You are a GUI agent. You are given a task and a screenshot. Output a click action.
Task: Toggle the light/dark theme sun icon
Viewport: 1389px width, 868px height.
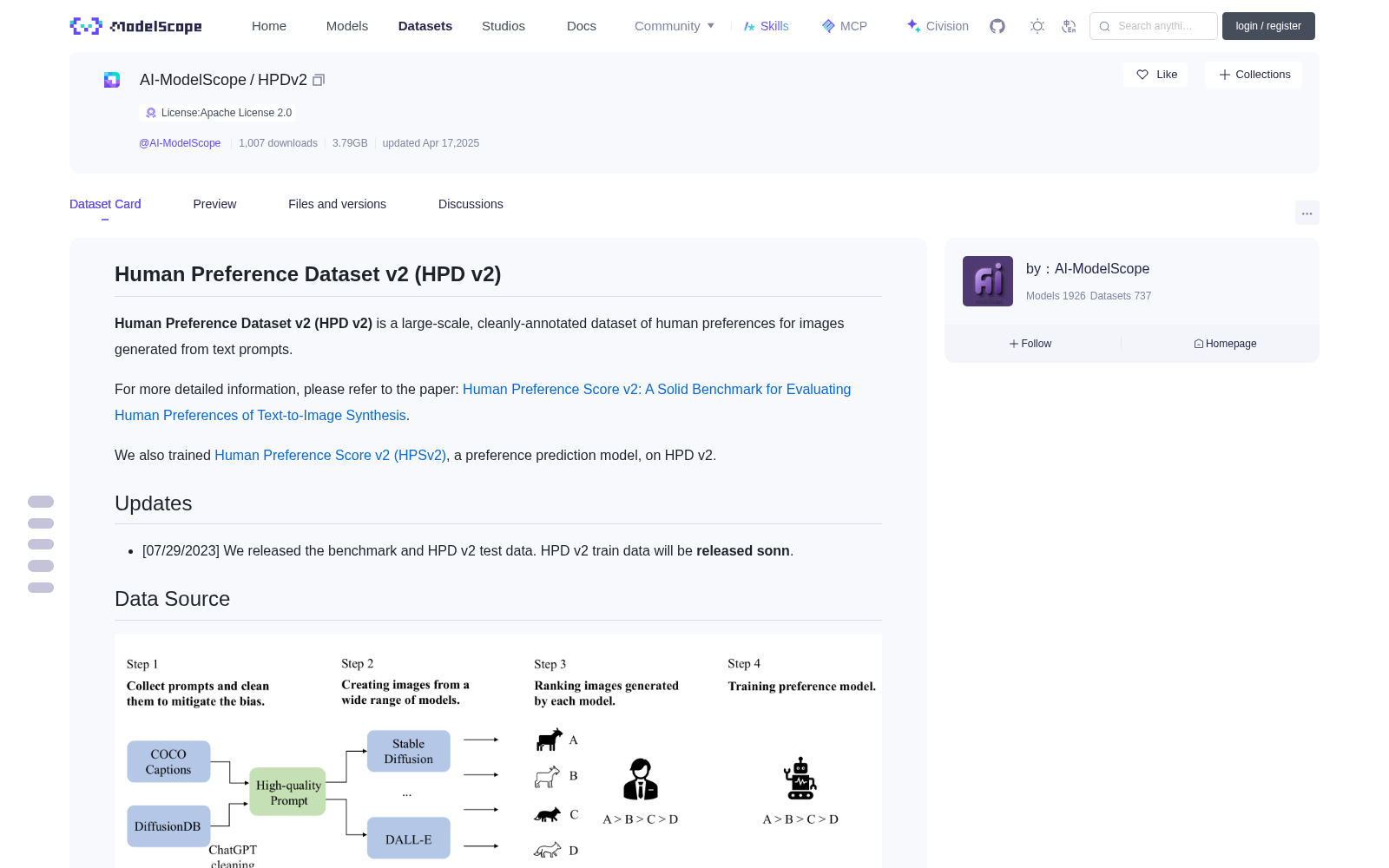1037,26
